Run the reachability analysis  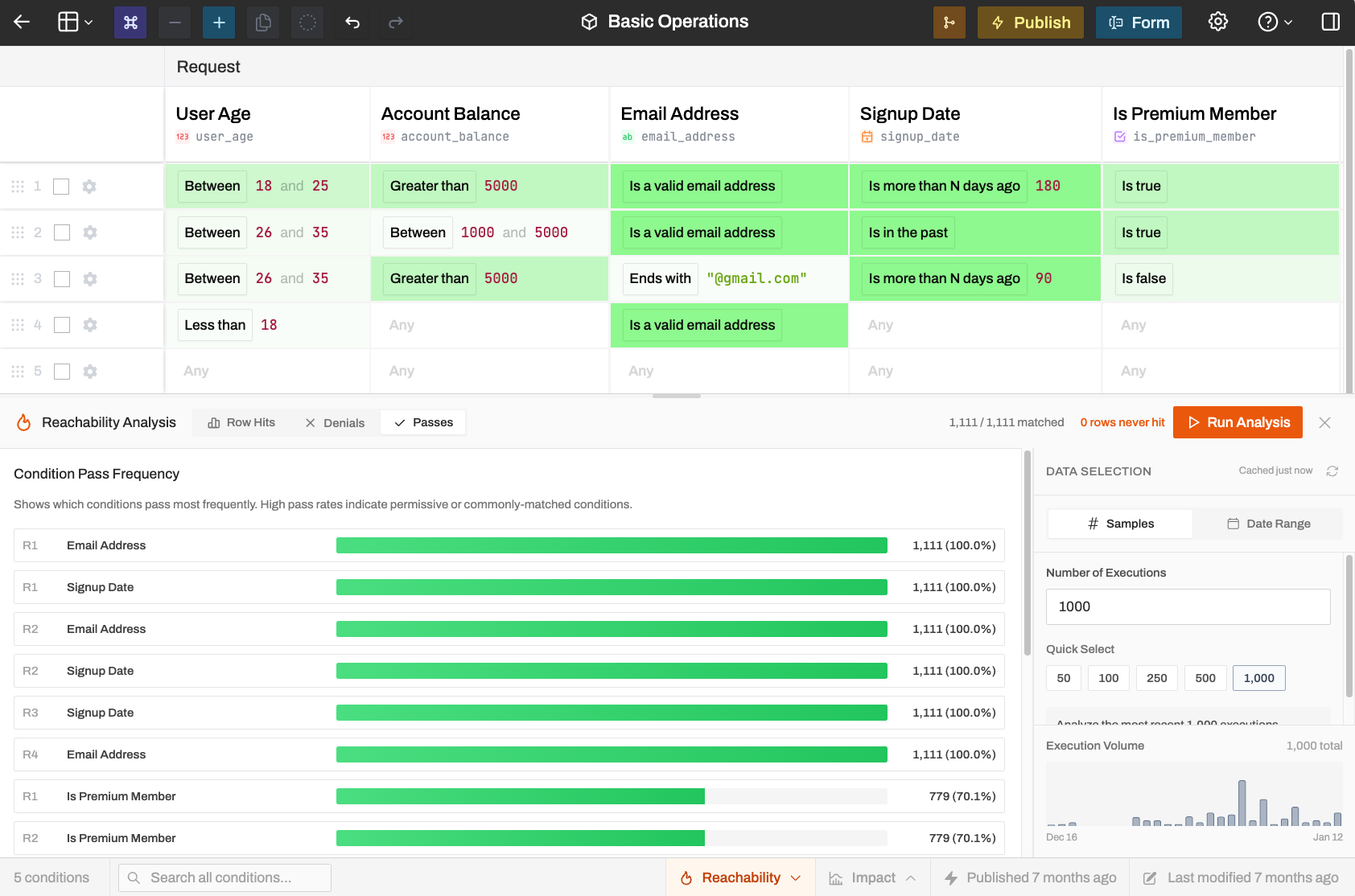(x=1238, y=422)
